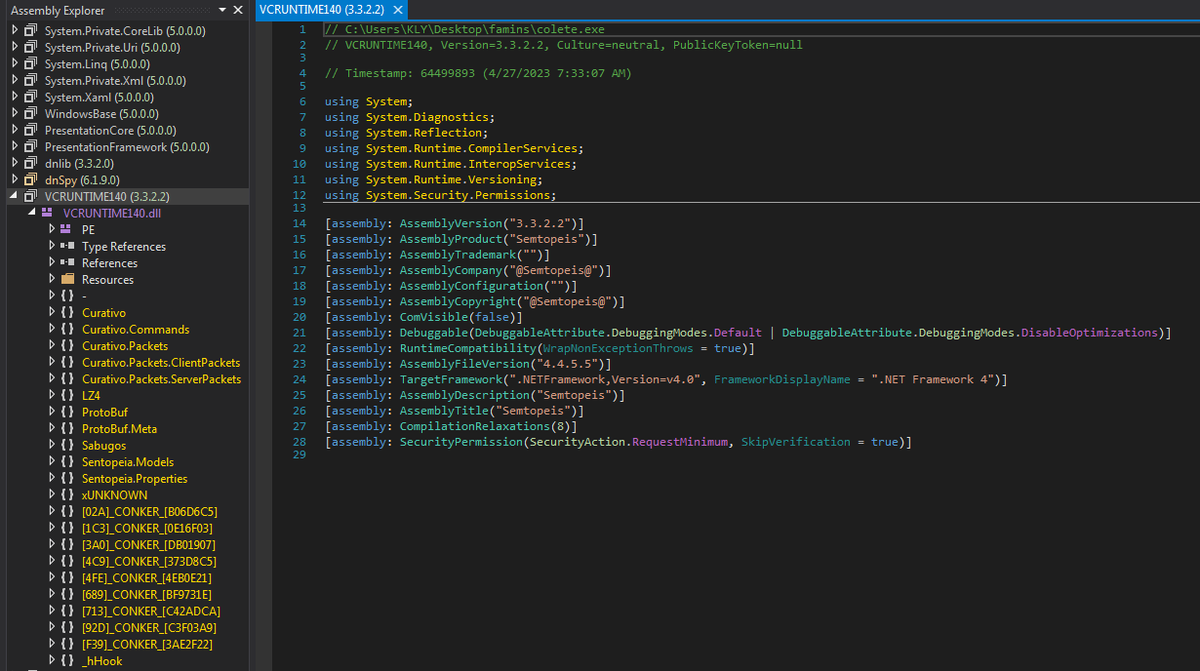
Task: Expand the ProtoBuf.Meta namespace
Action: [x=51, y=429]
